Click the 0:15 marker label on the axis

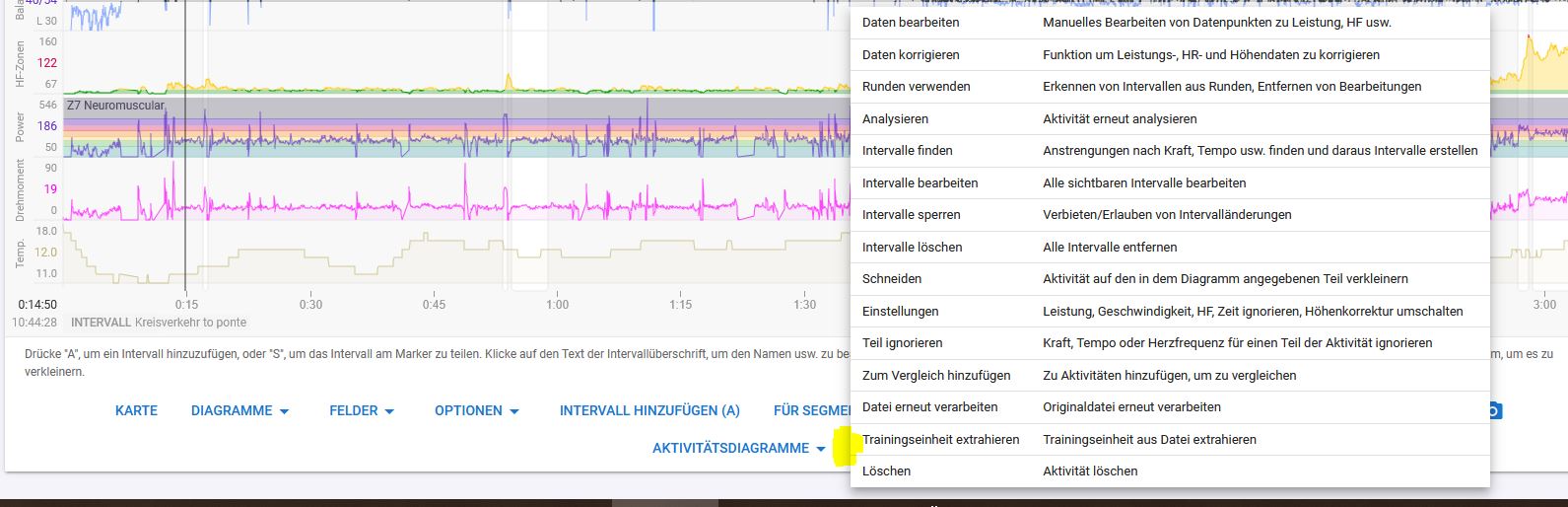point(186,305)
